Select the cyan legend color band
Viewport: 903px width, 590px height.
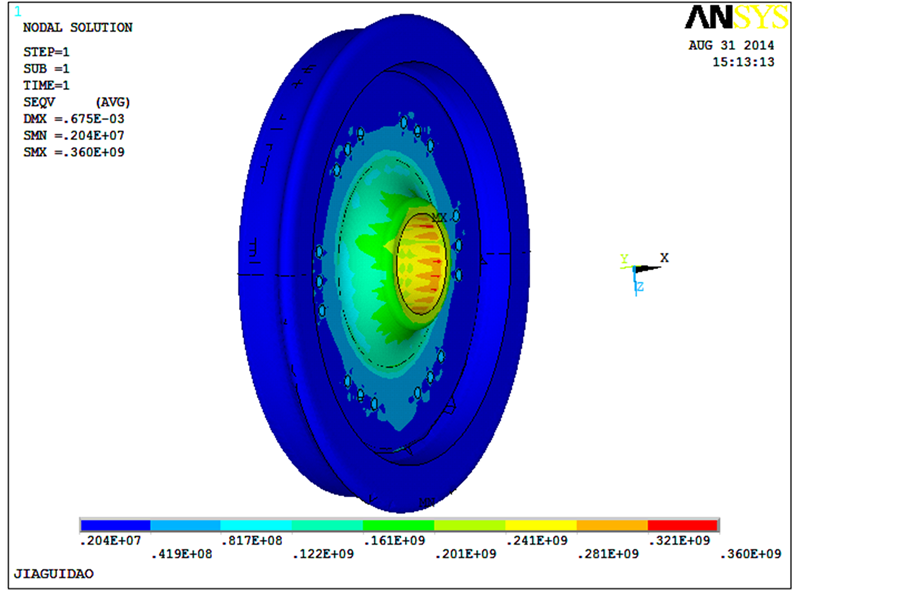tap(257, 525)
